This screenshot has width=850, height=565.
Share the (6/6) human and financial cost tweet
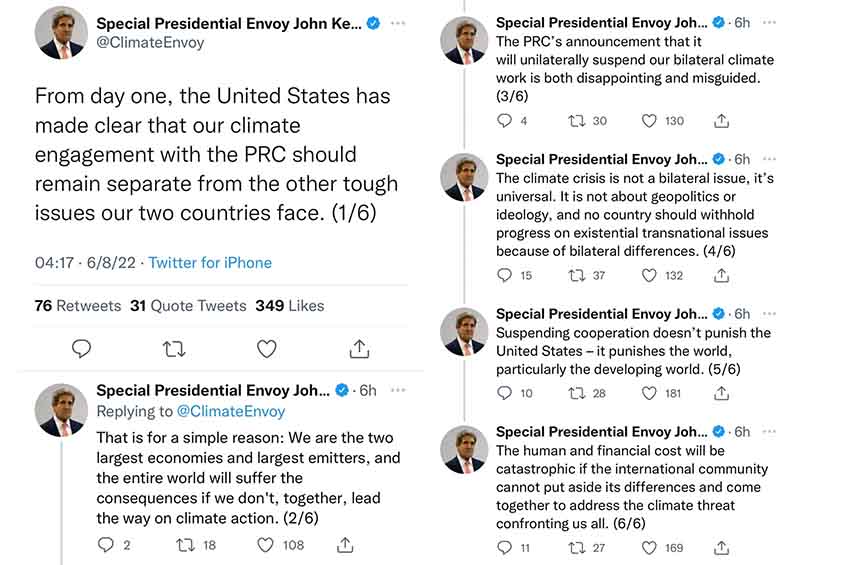[x=721, y=547]
